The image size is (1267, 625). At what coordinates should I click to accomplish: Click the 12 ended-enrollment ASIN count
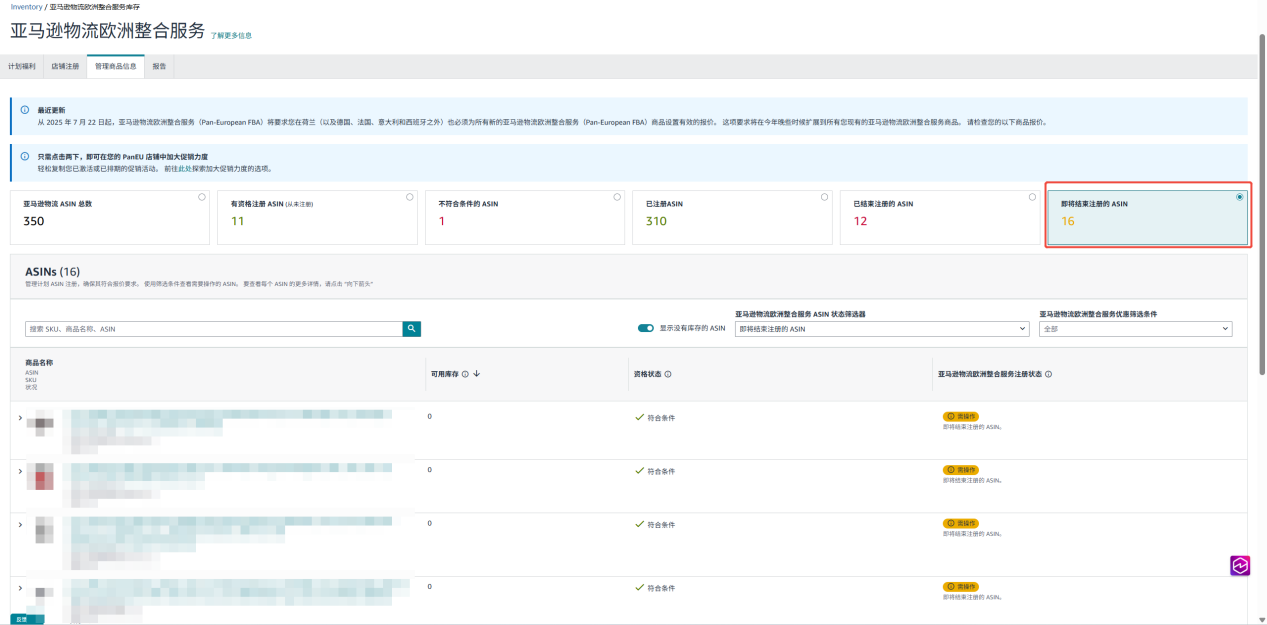861,221
